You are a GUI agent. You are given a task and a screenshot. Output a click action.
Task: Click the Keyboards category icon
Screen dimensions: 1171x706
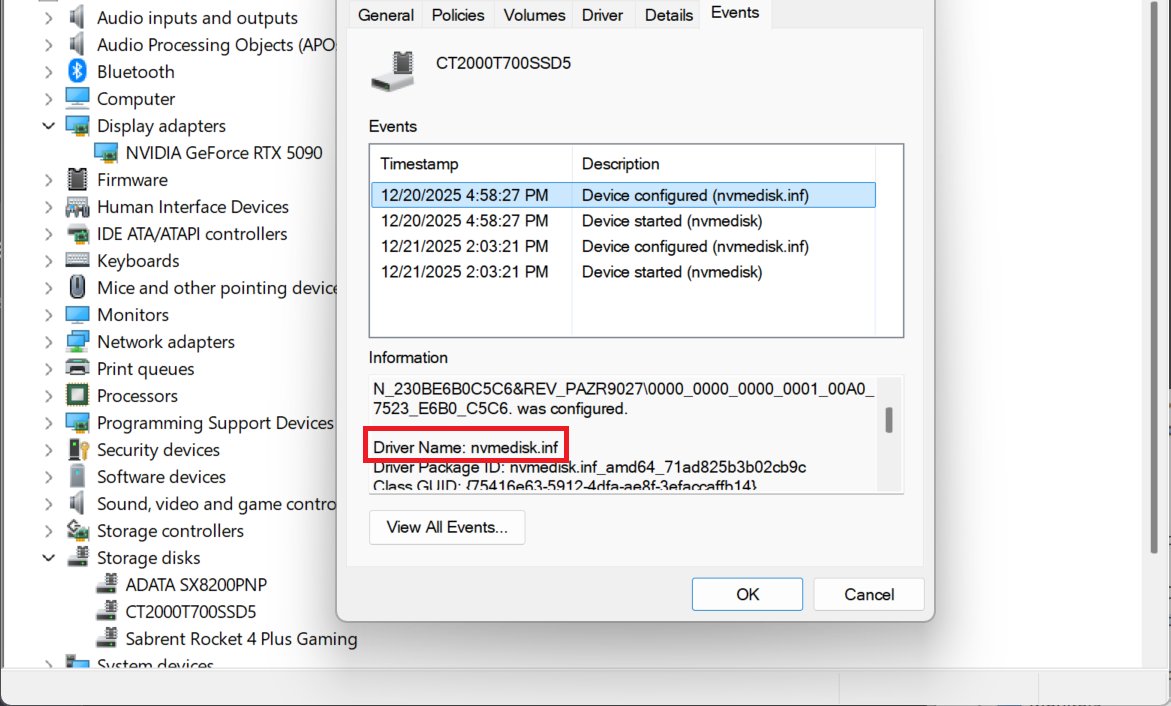tap(77, 260)
